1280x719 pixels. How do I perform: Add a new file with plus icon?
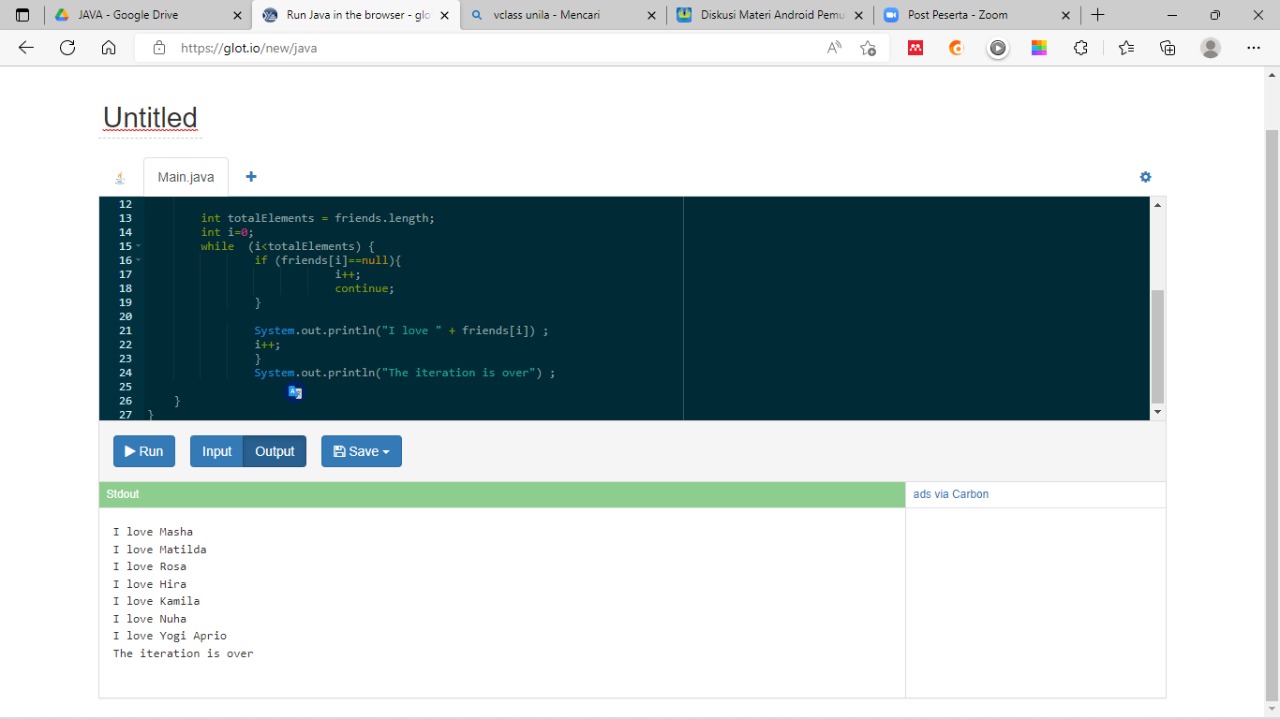click(x=251, y=177)
